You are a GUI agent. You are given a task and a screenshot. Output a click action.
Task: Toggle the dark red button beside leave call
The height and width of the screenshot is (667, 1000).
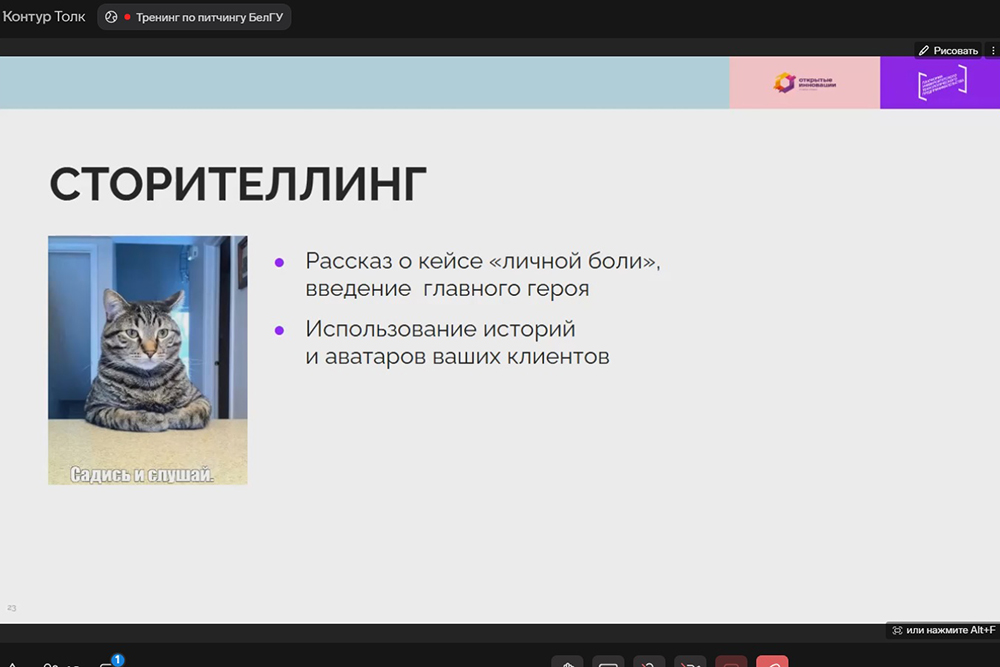tap(731, 662)
